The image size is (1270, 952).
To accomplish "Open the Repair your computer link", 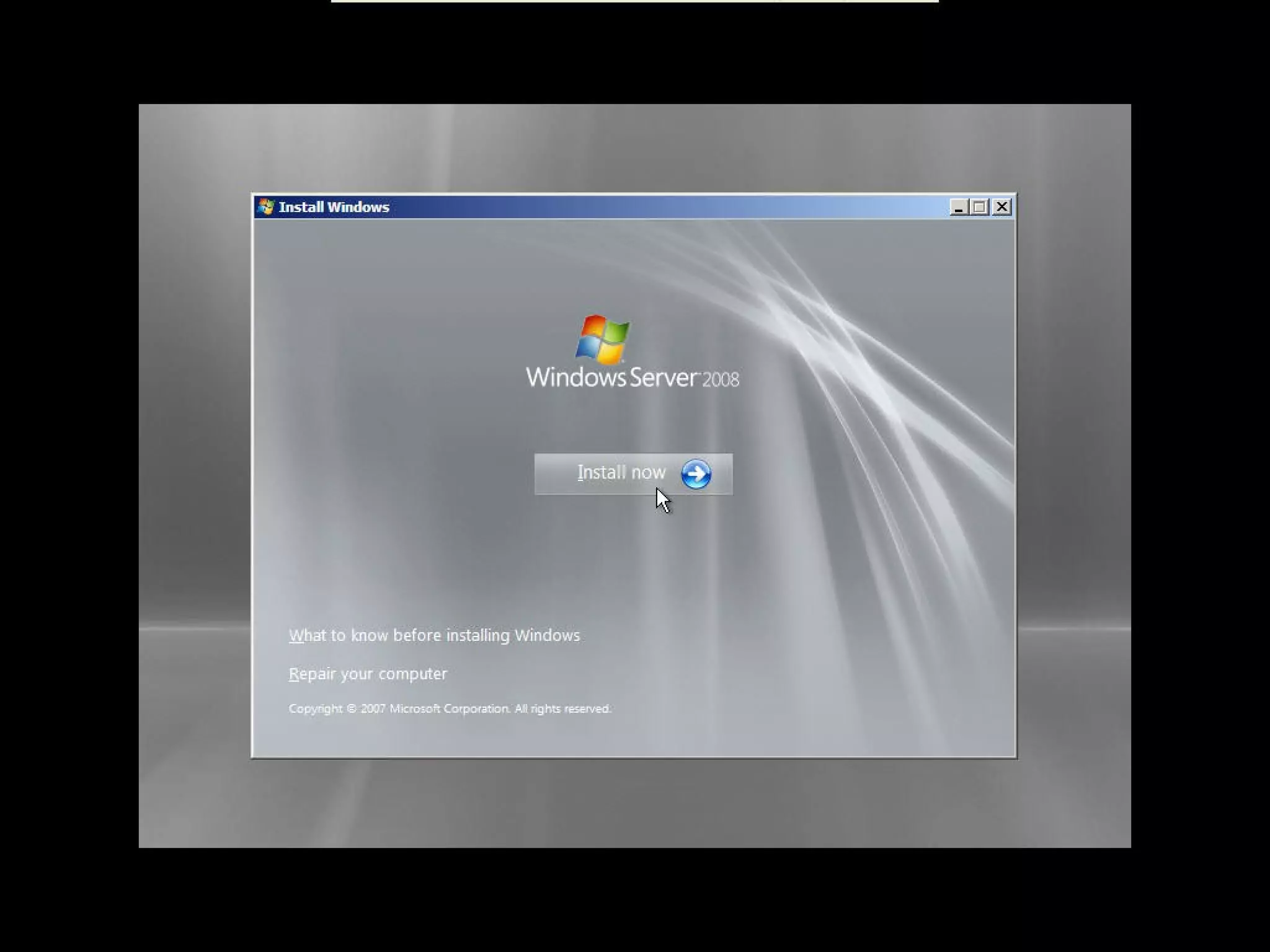I will [368, 674].
